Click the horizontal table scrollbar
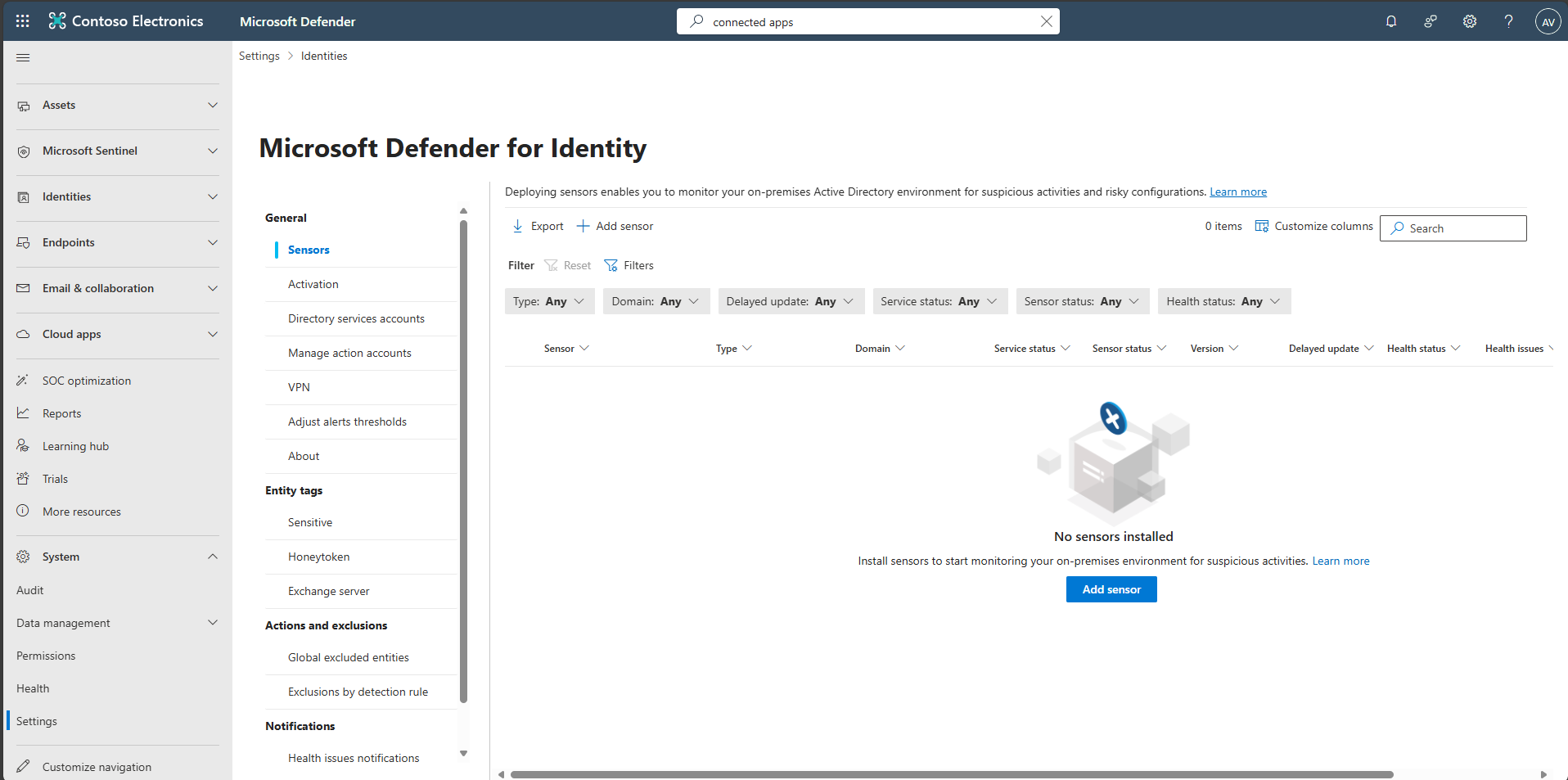Viewport: 1568px width, 780px height. 951,774
